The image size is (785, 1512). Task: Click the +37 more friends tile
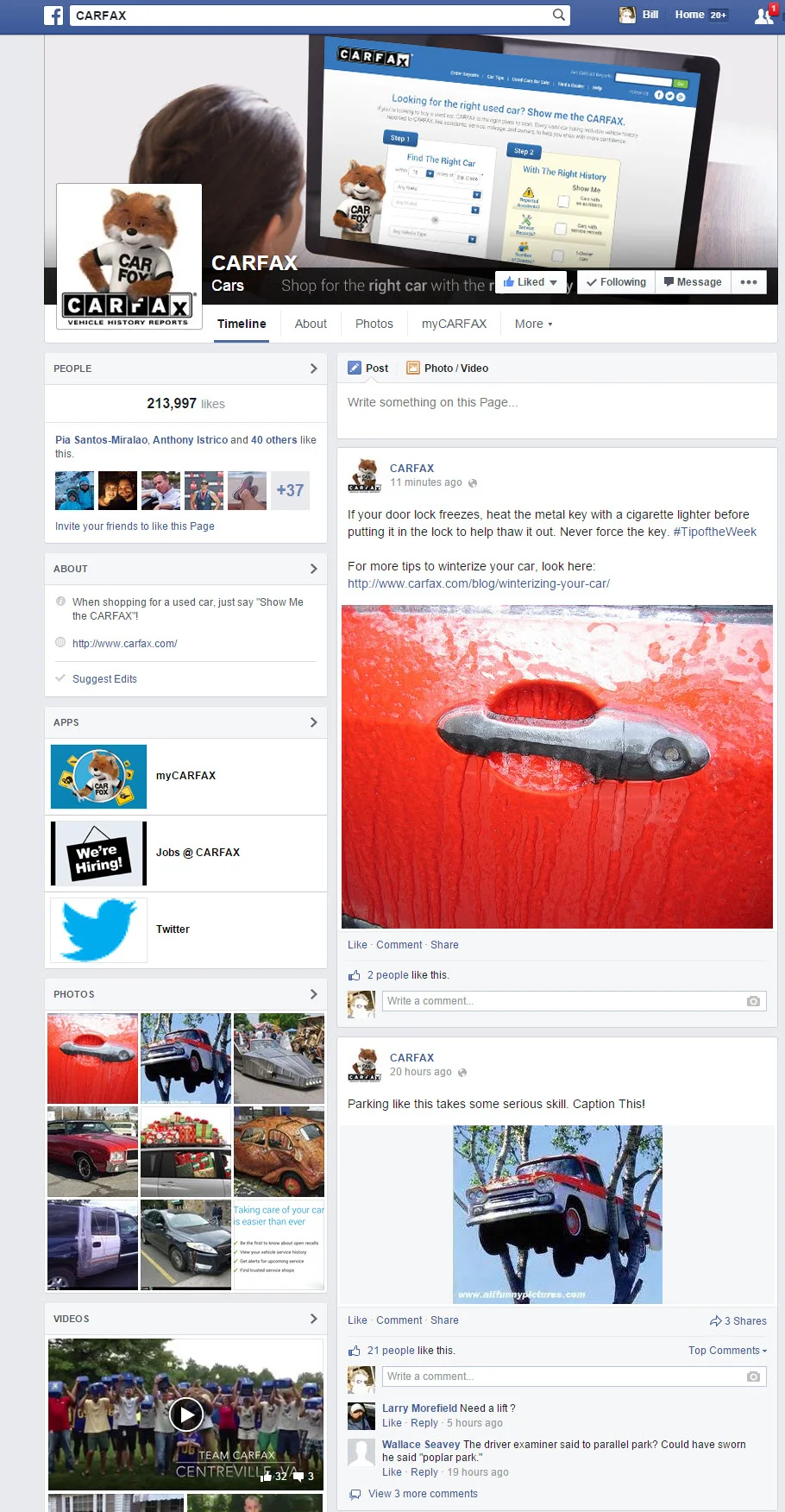[x=290, y=490]
